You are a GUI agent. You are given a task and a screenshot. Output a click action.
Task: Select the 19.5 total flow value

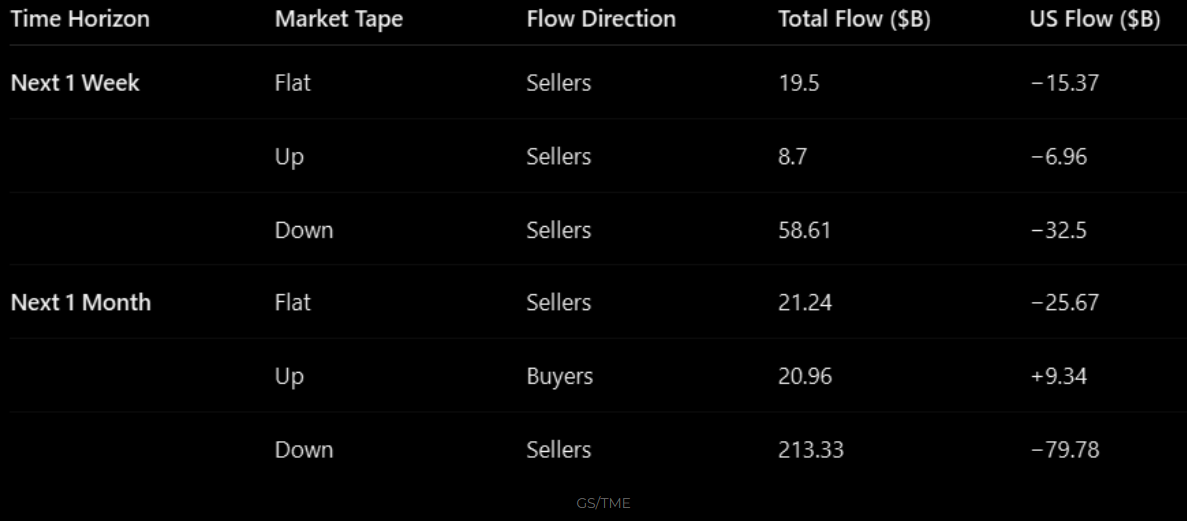click(x=799, y=83)
